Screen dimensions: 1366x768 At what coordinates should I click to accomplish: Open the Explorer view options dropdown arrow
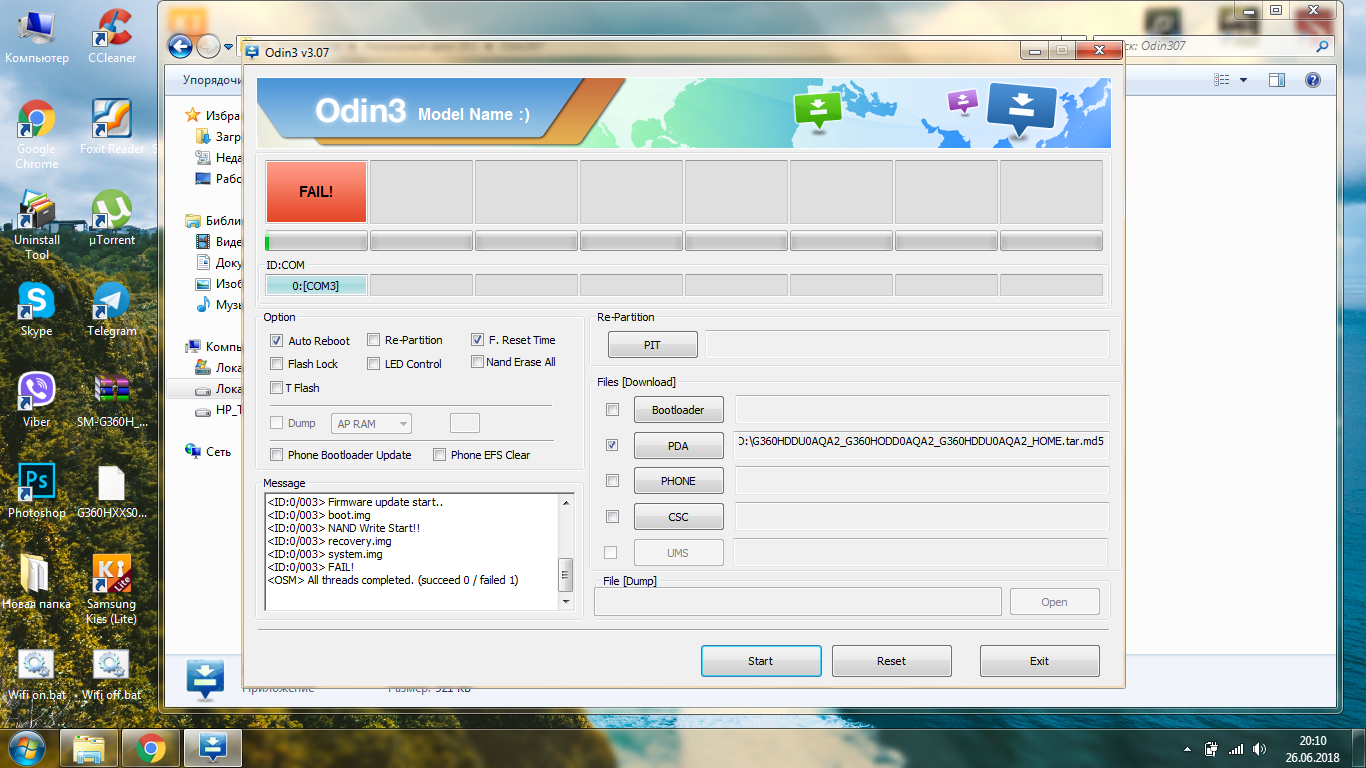pyautogui.click(x=1243, y=80)
